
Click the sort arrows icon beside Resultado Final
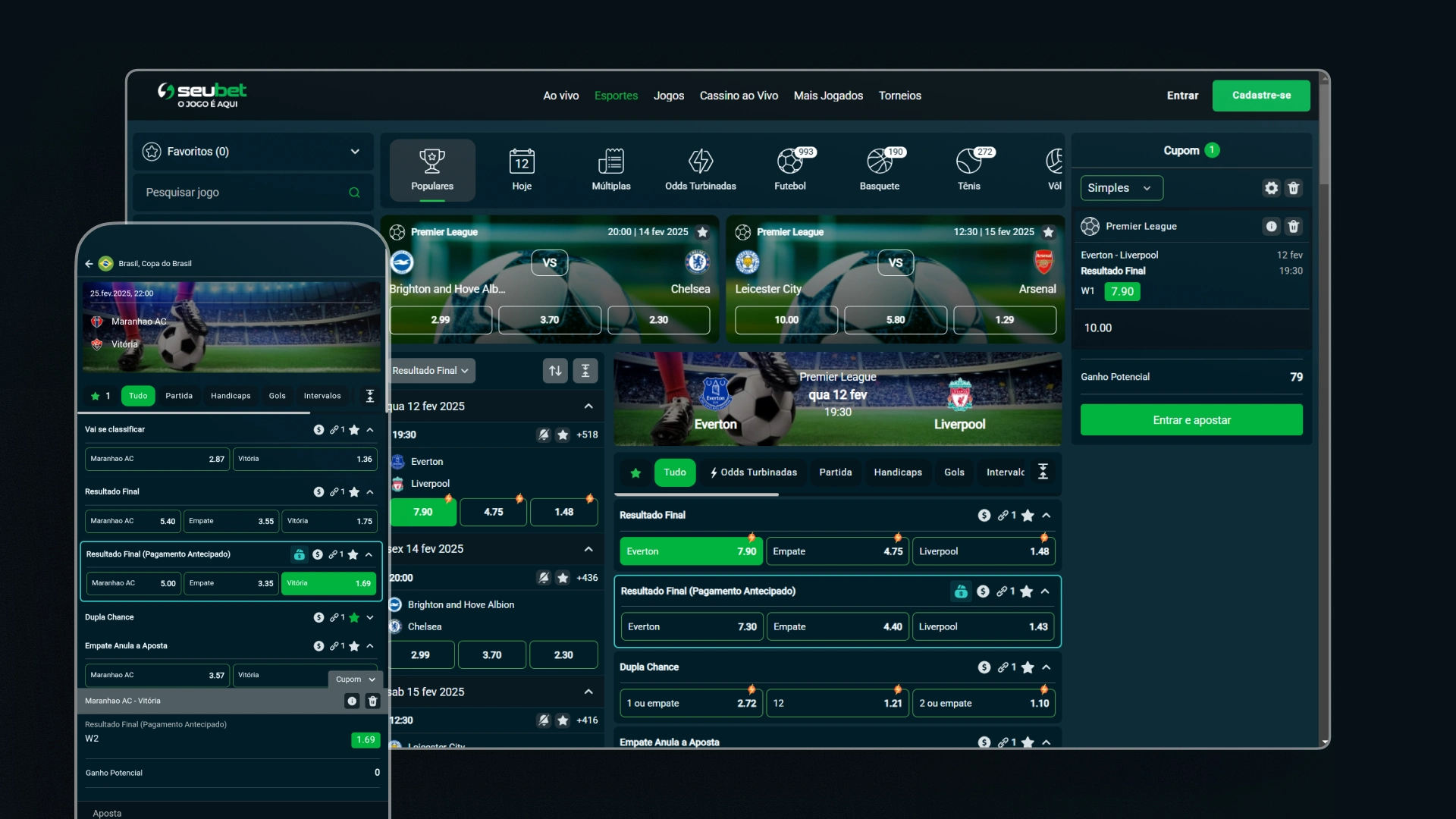point(555,371)
